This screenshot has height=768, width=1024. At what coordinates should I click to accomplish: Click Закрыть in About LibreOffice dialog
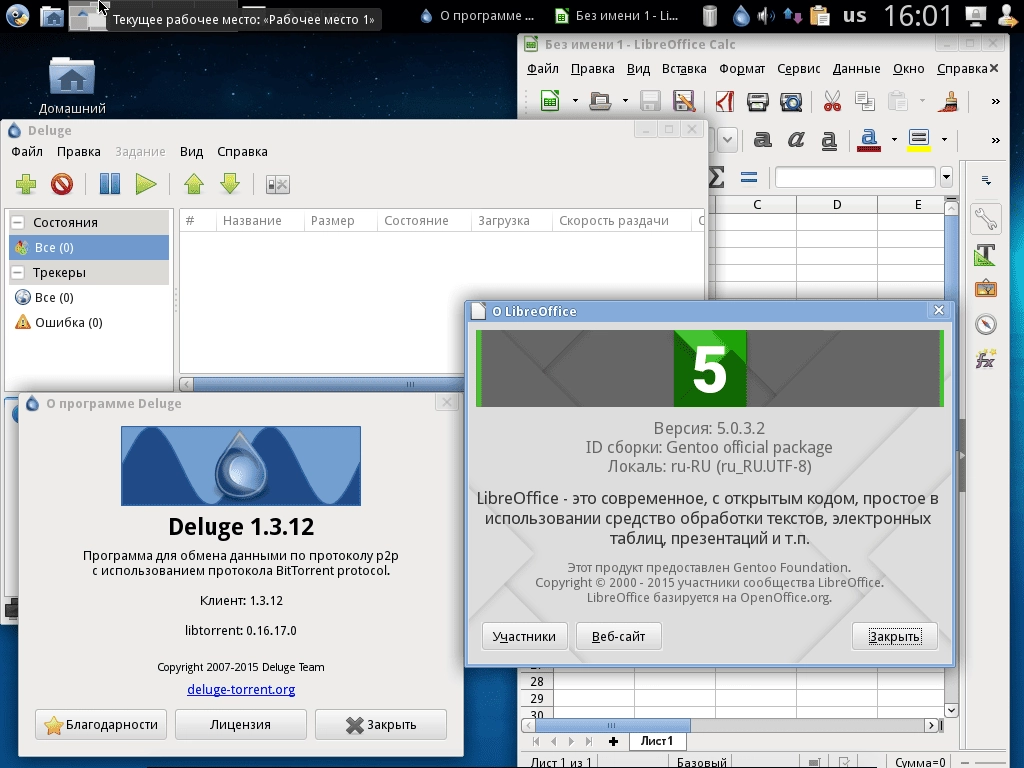[895, 636]
